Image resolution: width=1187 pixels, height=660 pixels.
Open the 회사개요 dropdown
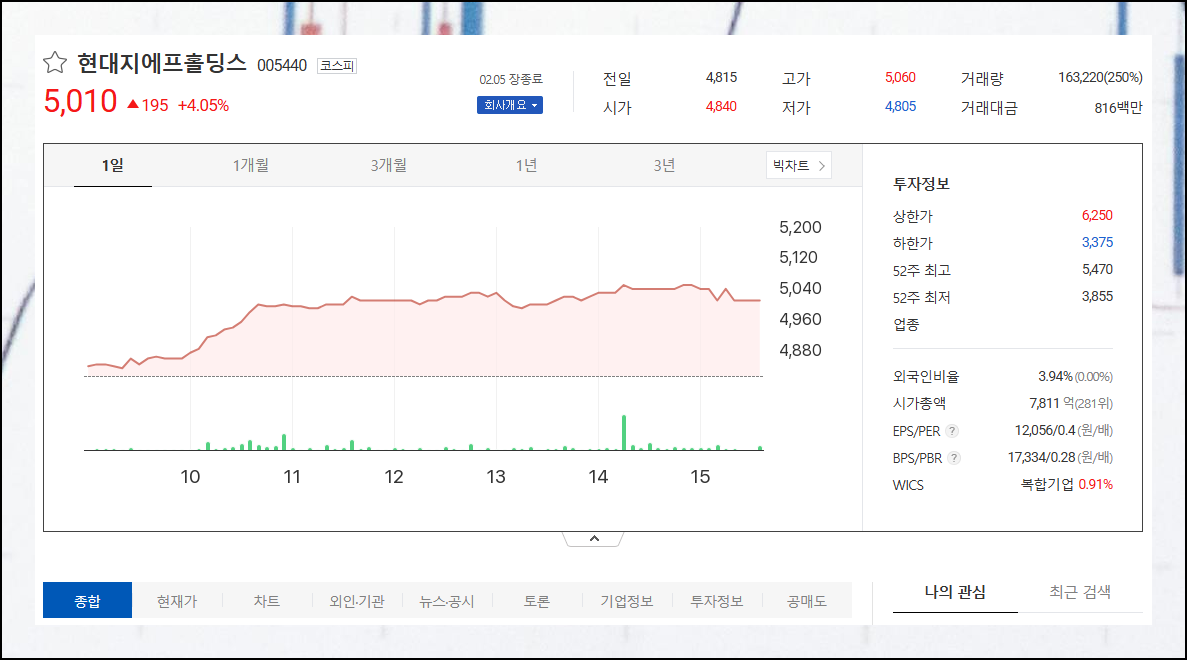point(509,105)
